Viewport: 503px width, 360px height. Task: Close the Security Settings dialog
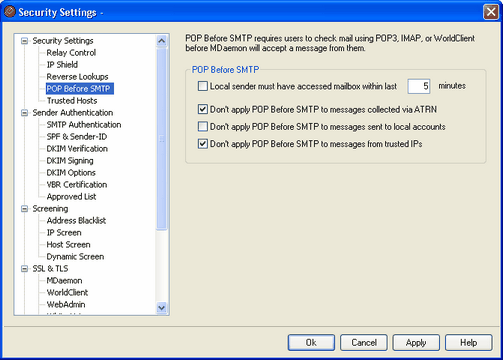click(491, 12)
